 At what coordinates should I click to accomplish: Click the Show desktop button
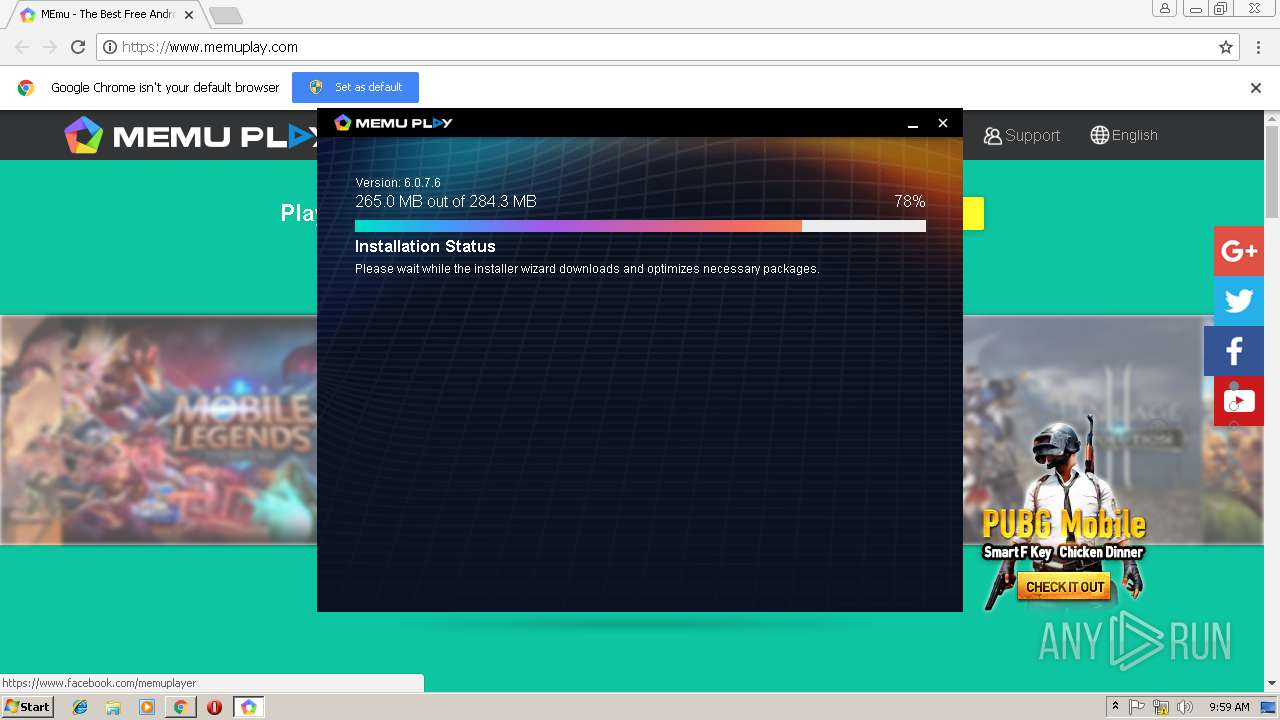pyautogui.click(x=1269, y=707)
